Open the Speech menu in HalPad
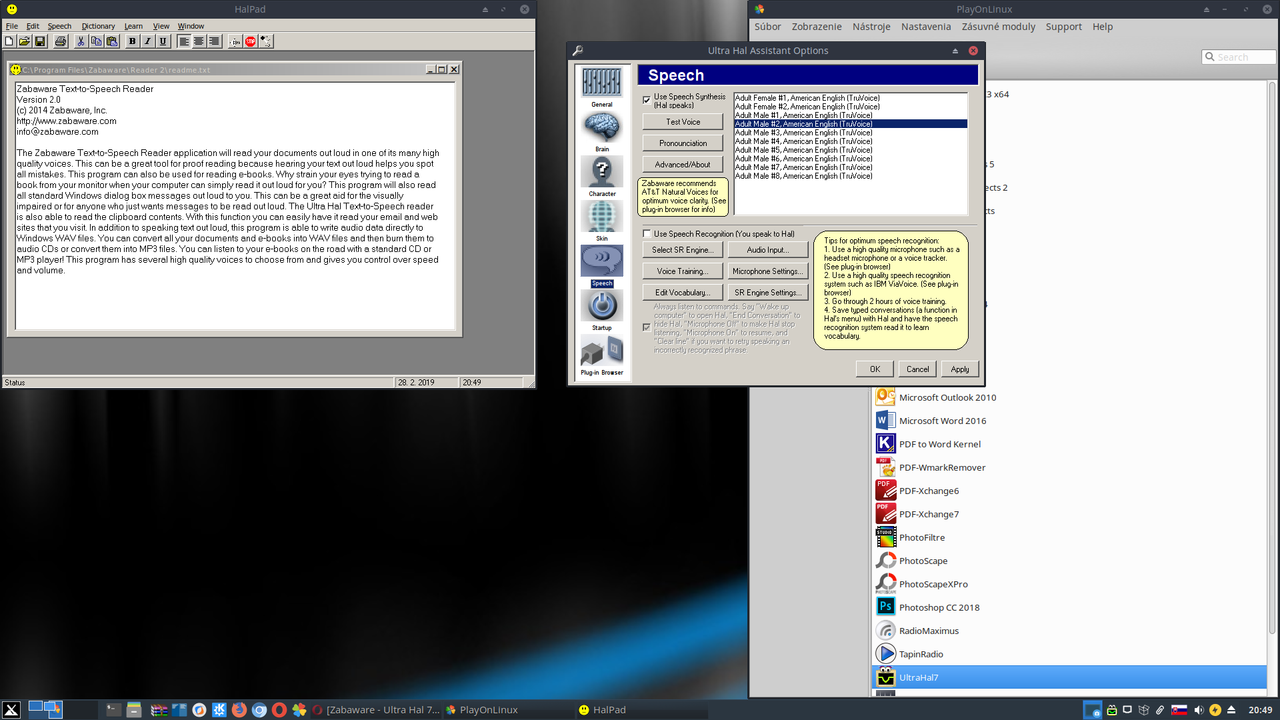The height and width of the screenshot is (720, 1280). [x=59, y=26]
